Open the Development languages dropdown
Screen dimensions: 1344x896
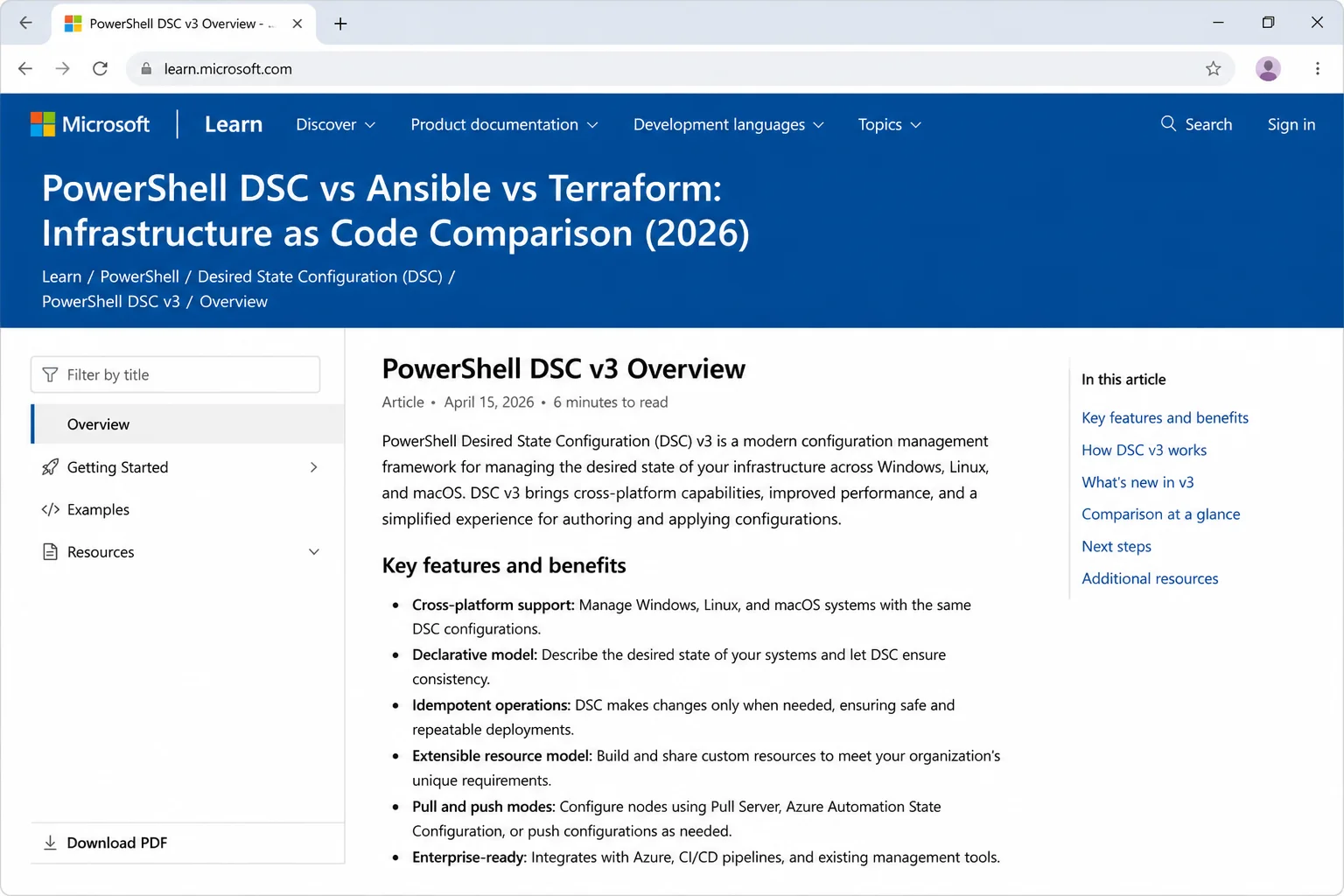tap(729, 124)
